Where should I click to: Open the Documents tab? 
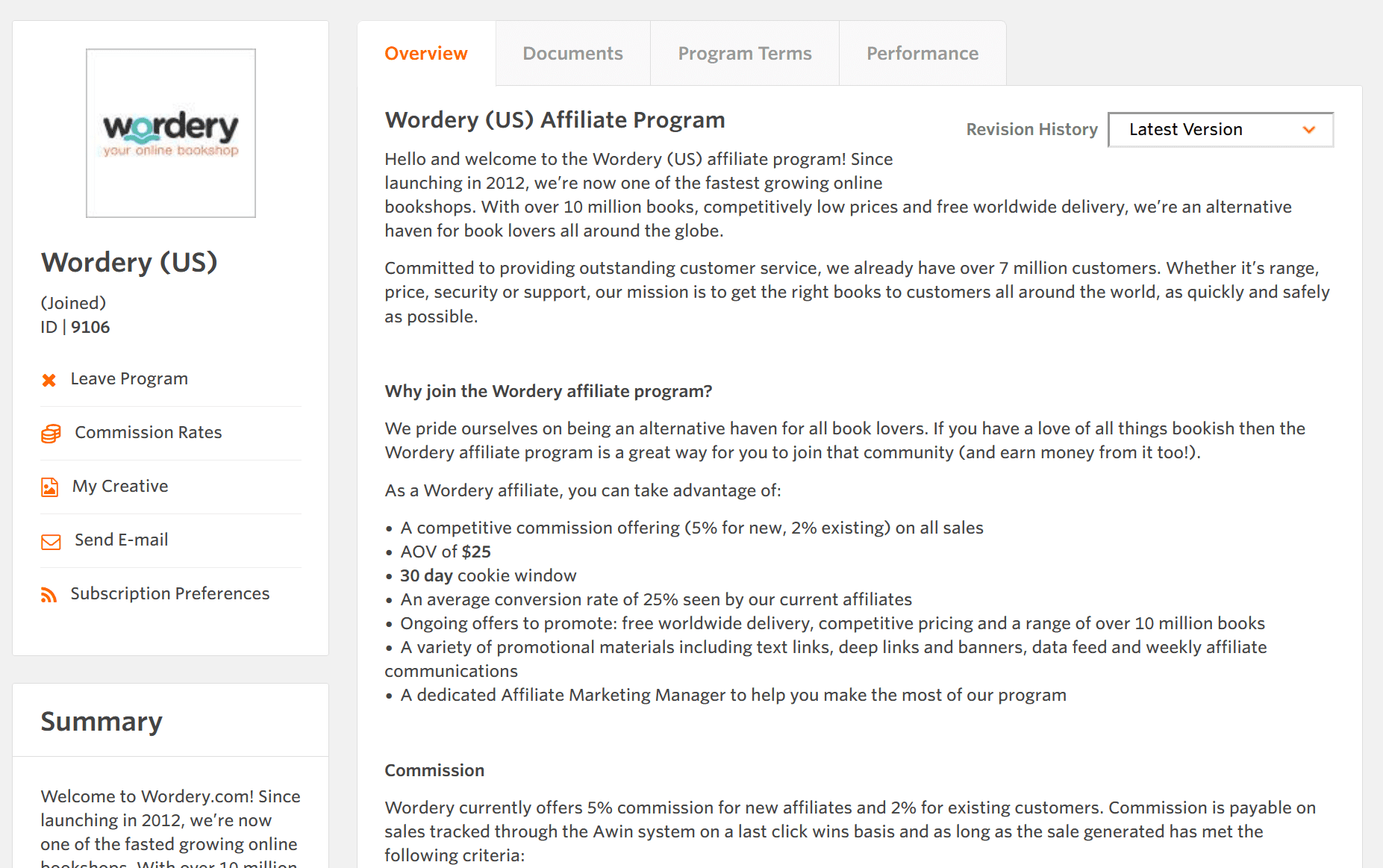click(x=572, y=54)
